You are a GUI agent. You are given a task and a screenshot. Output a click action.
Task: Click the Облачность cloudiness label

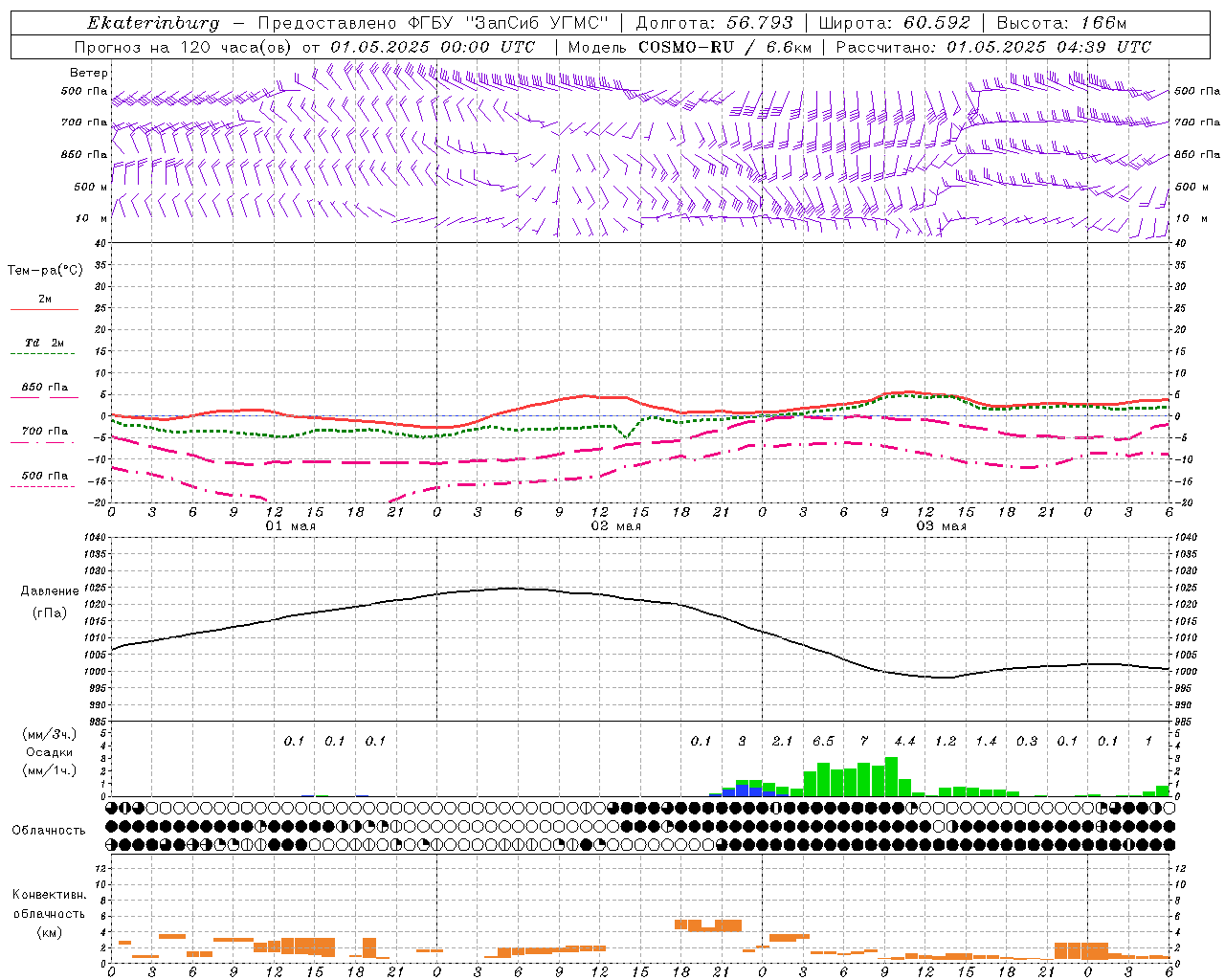point(49,831)
